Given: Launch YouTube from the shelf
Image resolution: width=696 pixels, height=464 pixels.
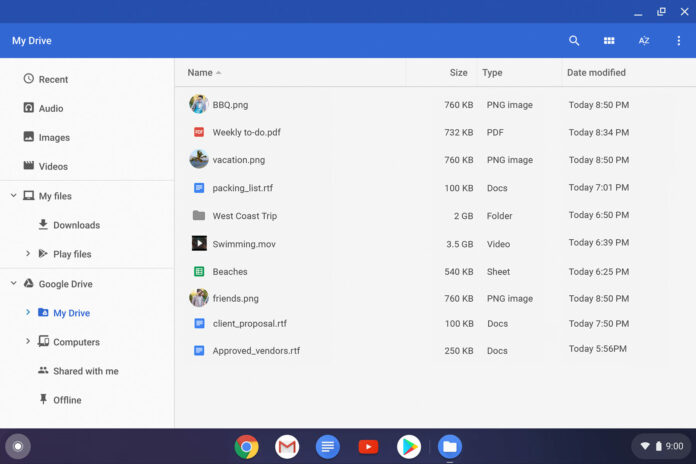Looking at the screenshot, I should 368,447.
